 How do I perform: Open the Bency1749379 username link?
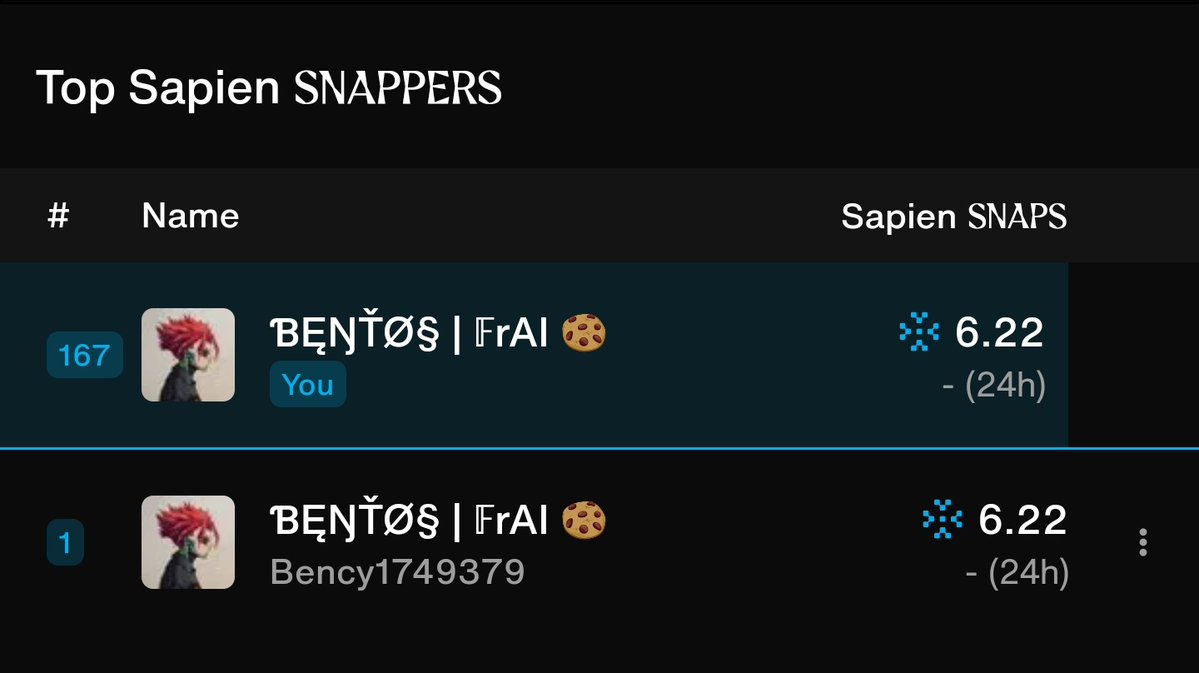point(398,572)
